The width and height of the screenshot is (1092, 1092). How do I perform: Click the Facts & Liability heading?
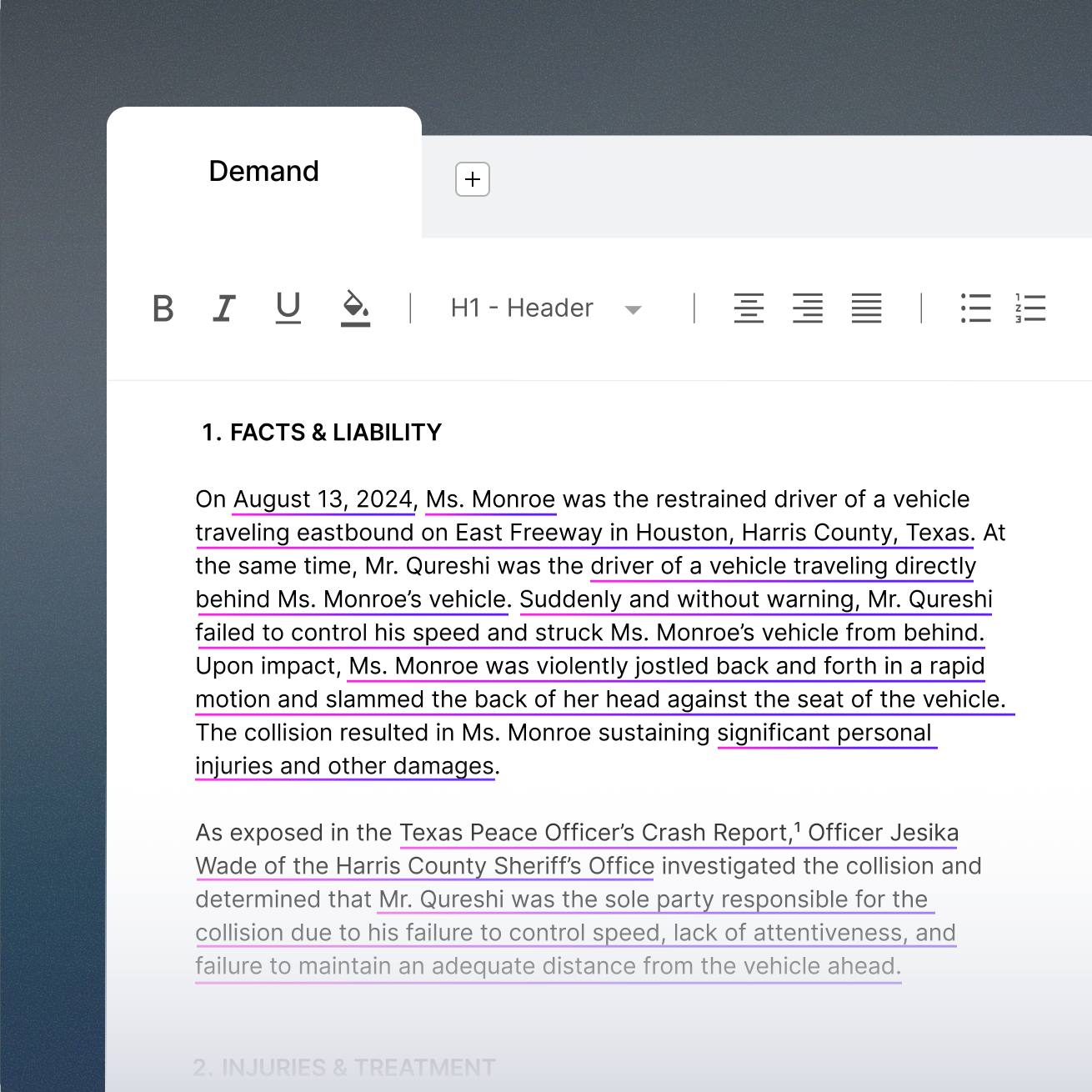(x=322, y=433)
